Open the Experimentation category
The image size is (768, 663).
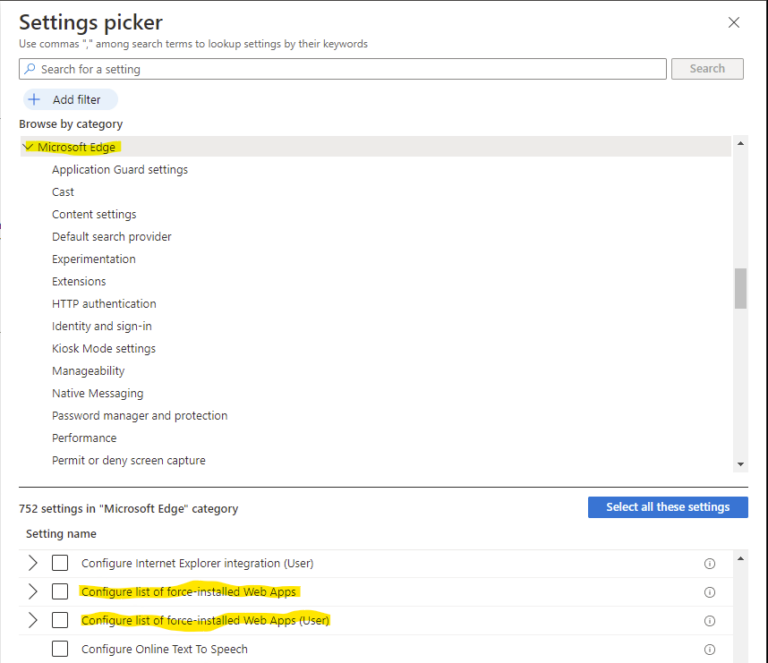pos(94,259)
